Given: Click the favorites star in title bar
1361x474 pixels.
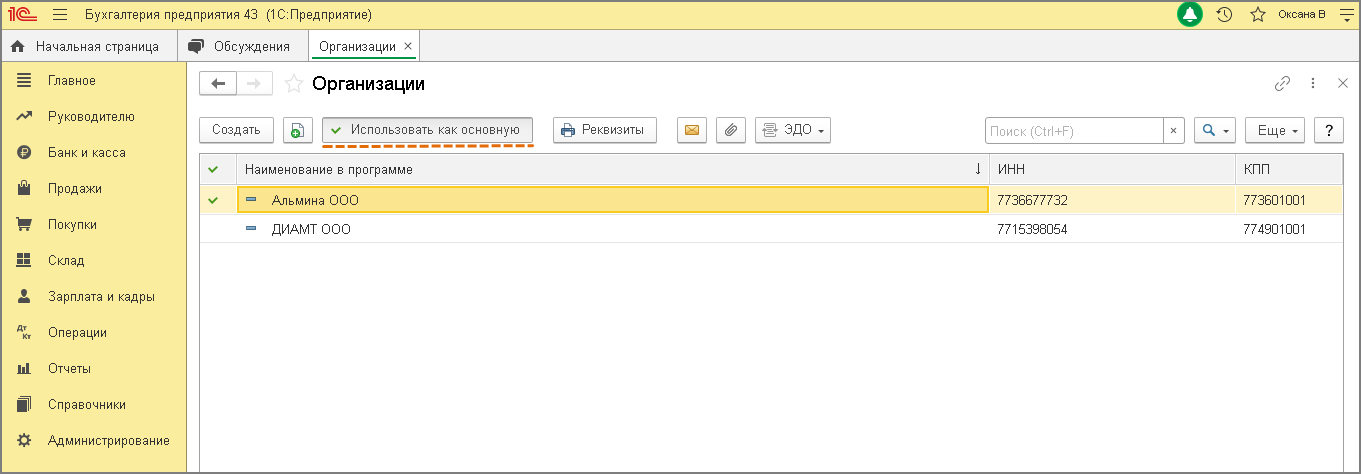Looking at the screenshot, I should pos(1258,15).
